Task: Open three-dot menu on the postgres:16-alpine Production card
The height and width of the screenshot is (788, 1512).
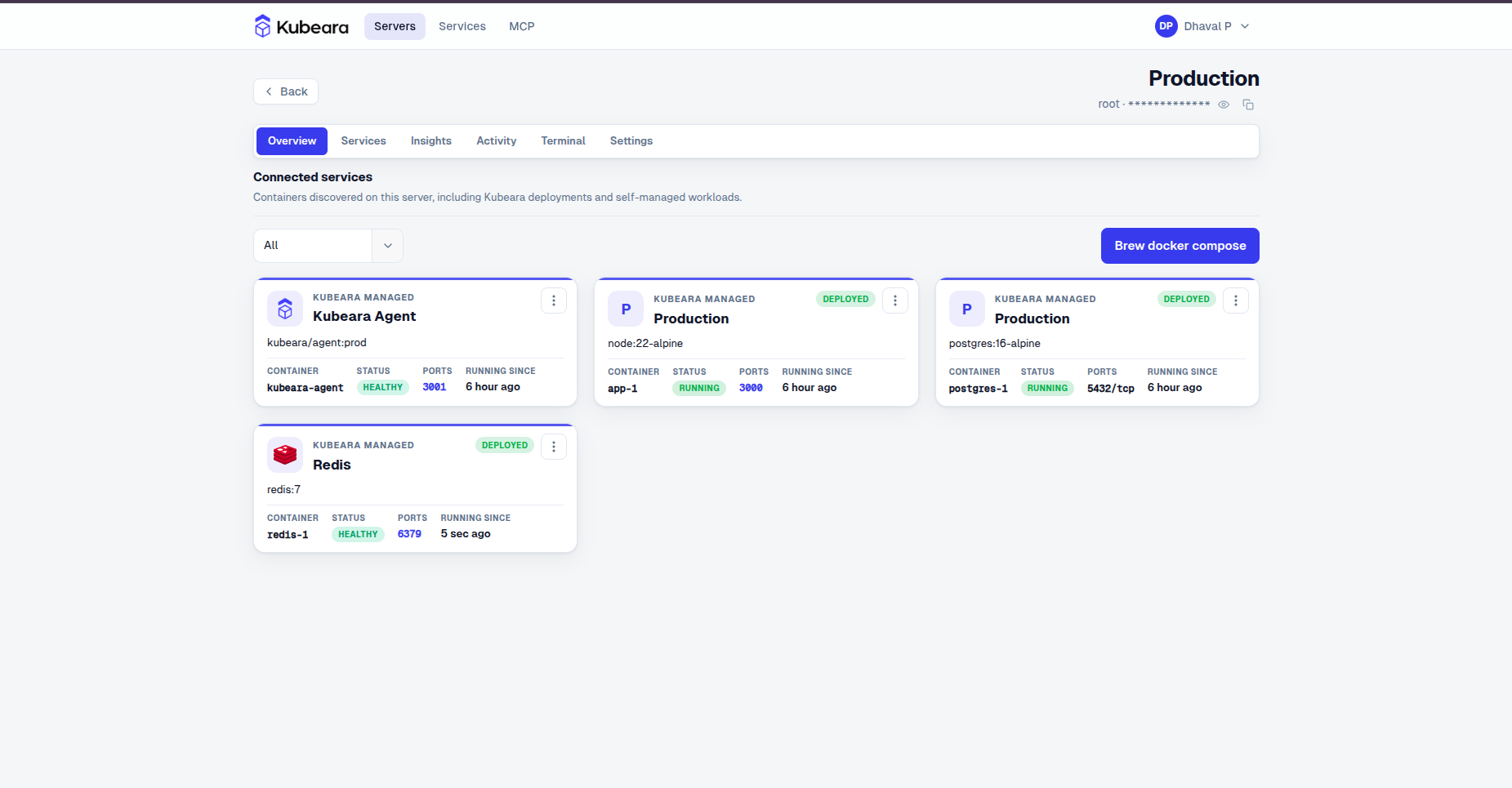Action: coord(1236,301)
